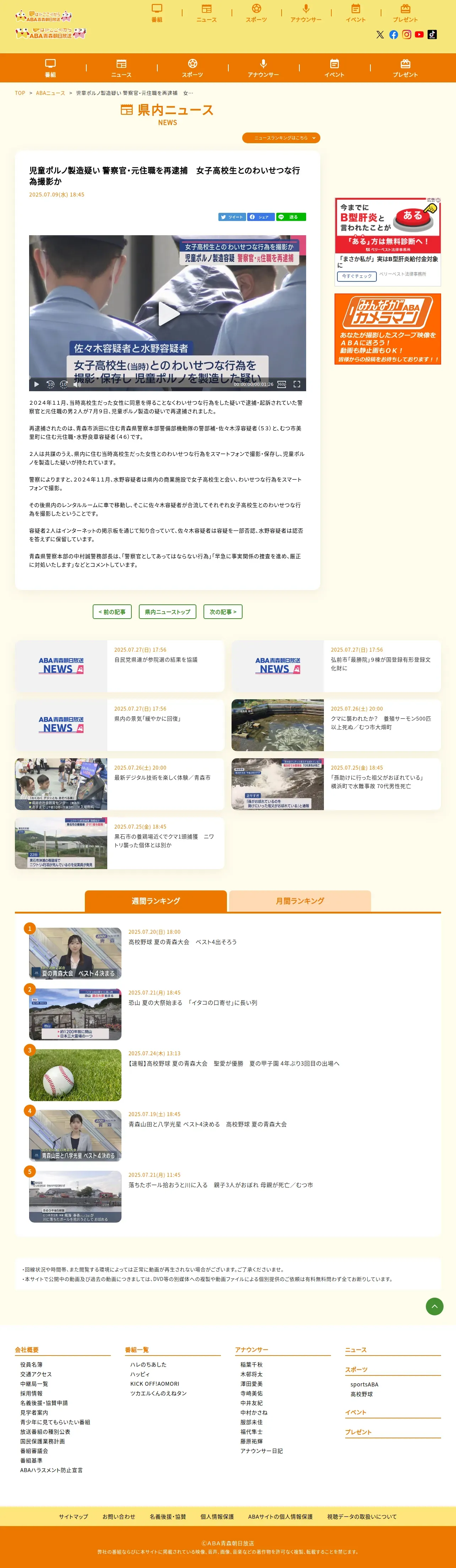456x1568 pixels.
Task: Skip video forward 10 seconds
Action: [64, 384]
